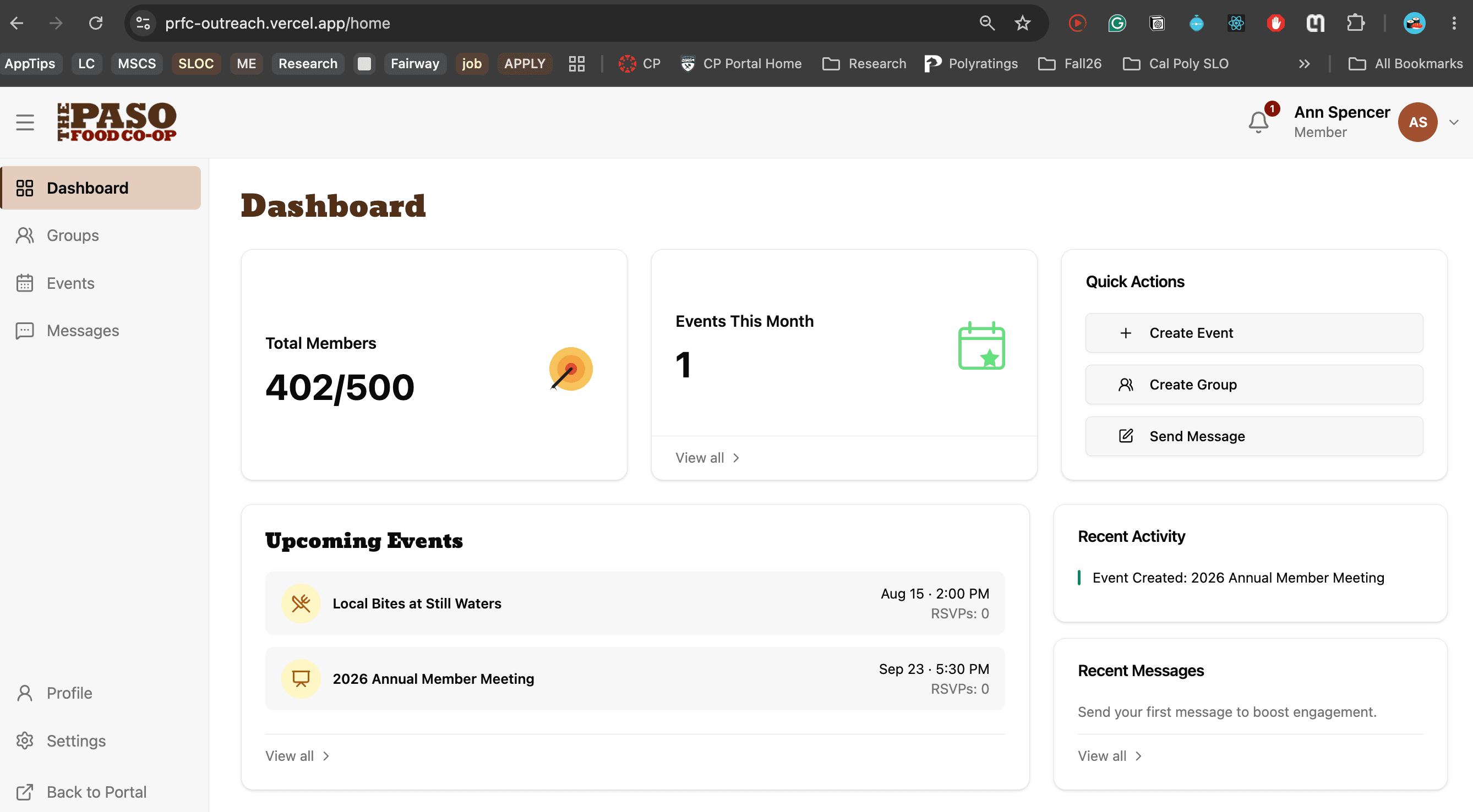Open the ME bookmark
Viewport: 1473px width, 812px height.
(247, 63)
